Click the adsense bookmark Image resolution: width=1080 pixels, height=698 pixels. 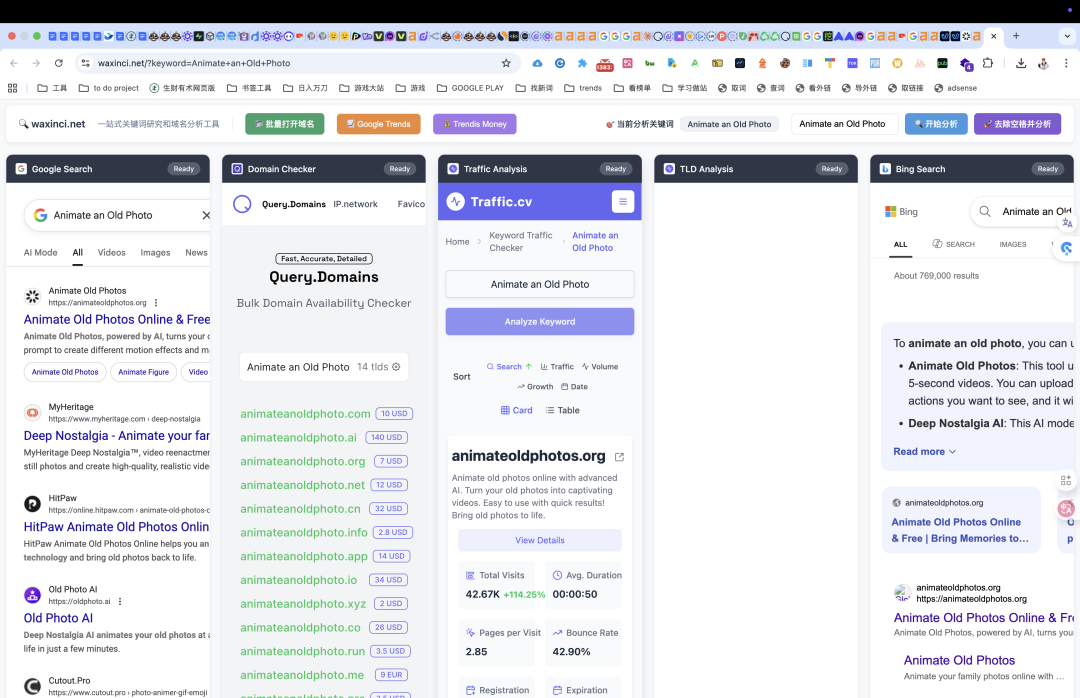955,88
